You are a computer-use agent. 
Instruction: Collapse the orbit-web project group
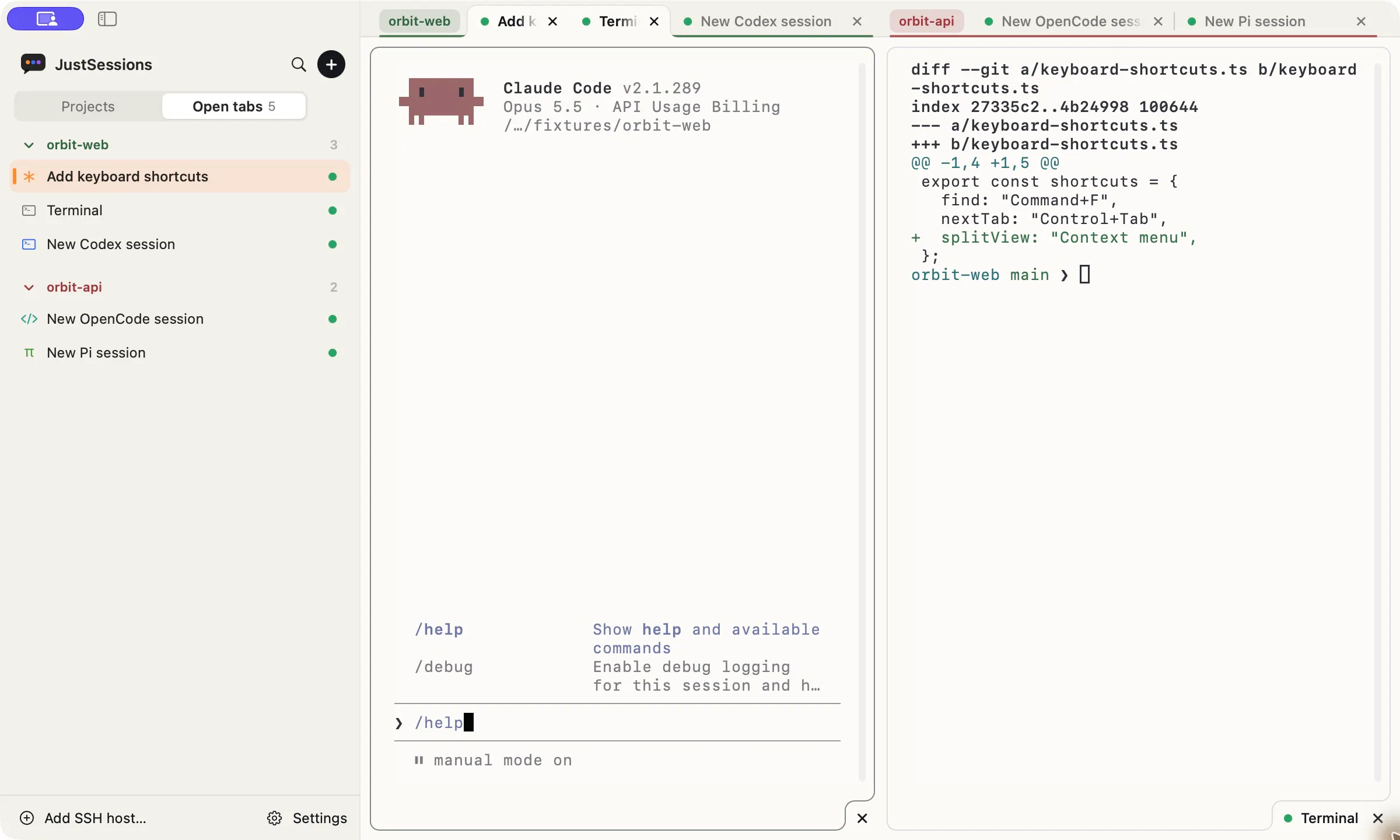point(29,145)
